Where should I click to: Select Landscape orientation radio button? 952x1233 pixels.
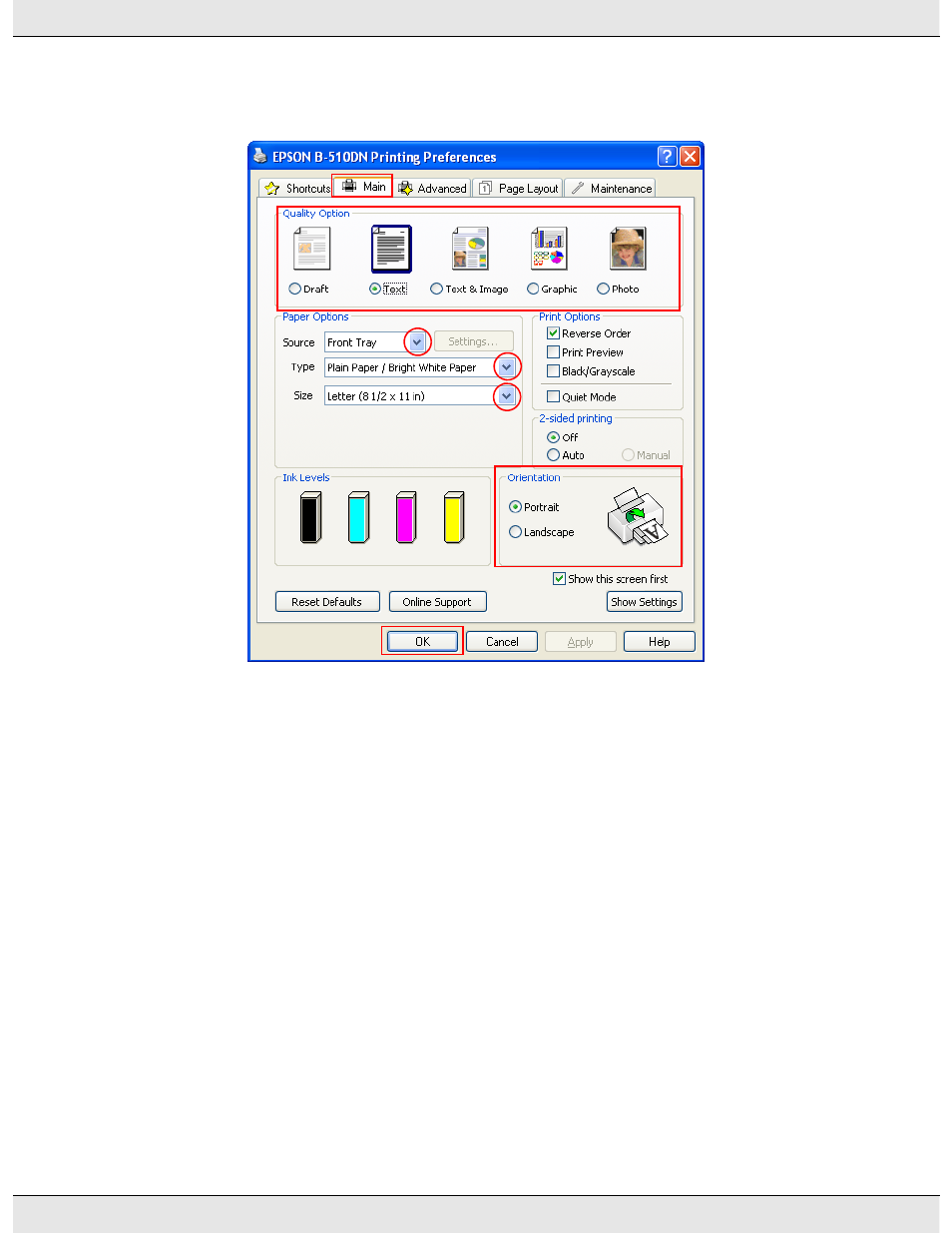[515, 532]
